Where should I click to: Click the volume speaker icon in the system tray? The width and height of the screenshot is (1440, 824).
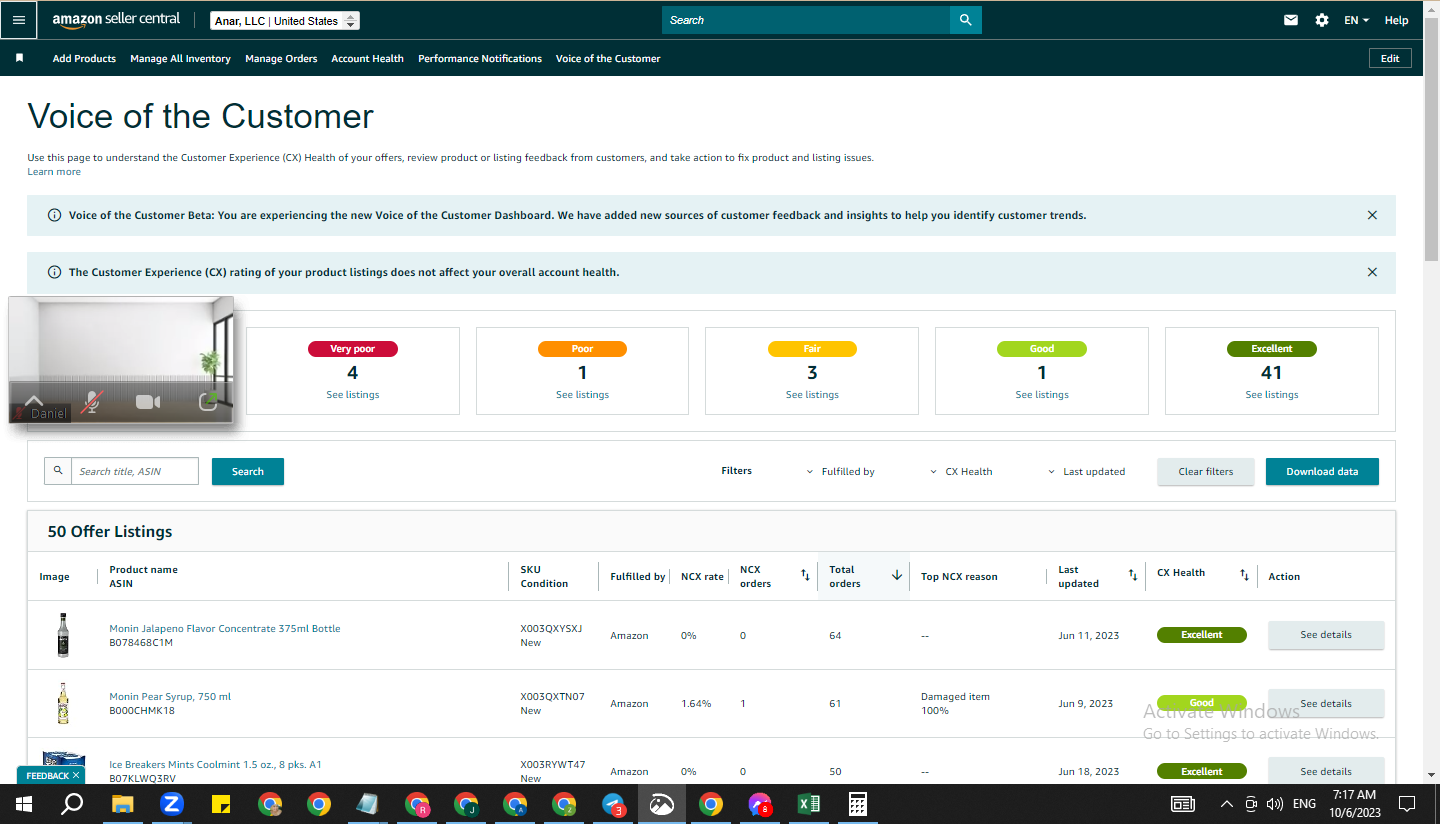[1274, 804]
